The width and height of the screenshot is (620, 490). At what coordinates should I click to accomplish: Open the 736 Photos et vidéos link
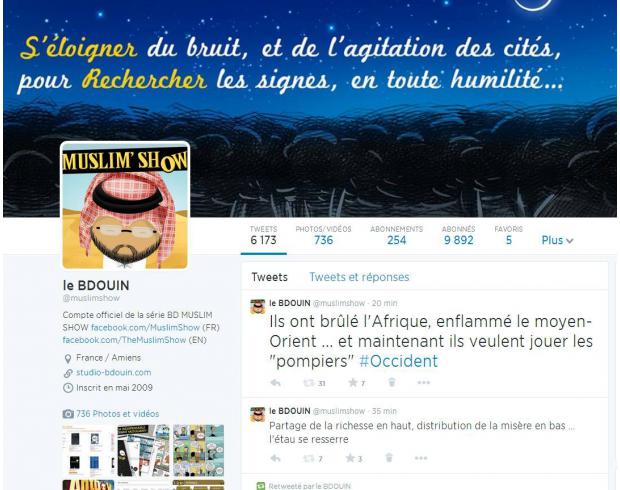pos(117,414)
